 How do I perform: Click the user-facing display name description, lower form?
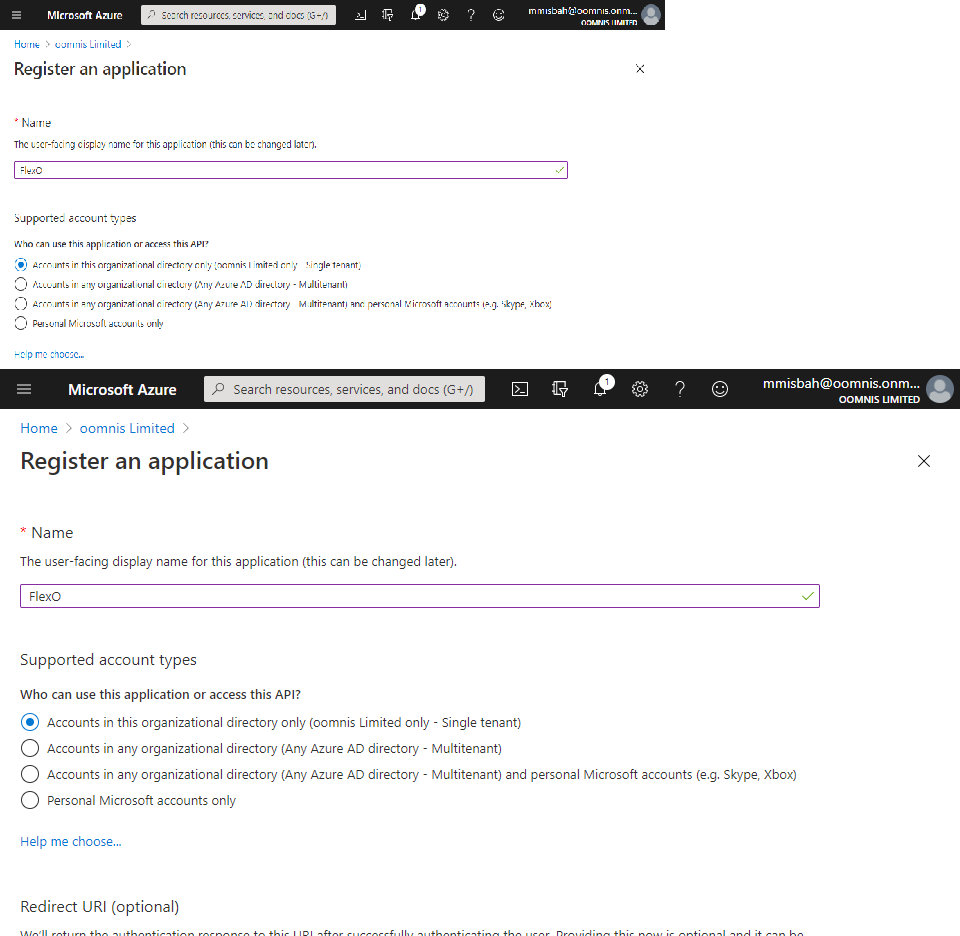pos(238,561)
